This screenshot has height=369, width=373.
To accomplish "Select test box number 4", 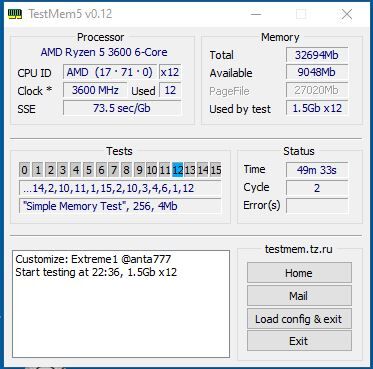I will (x=76, y=170).
